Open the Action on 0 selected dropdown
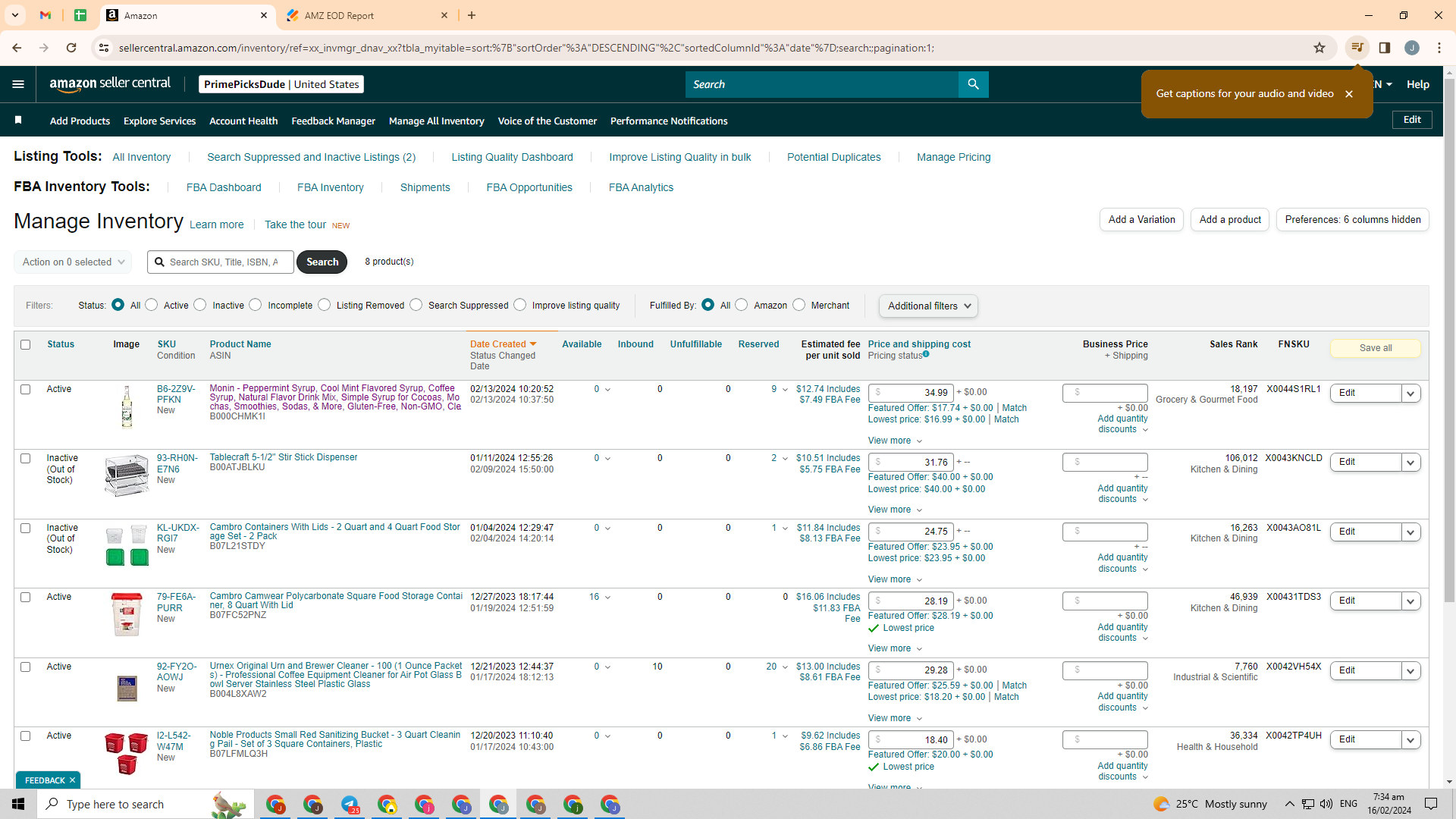Screen dimensions: 1456x819 pos(73,262)
